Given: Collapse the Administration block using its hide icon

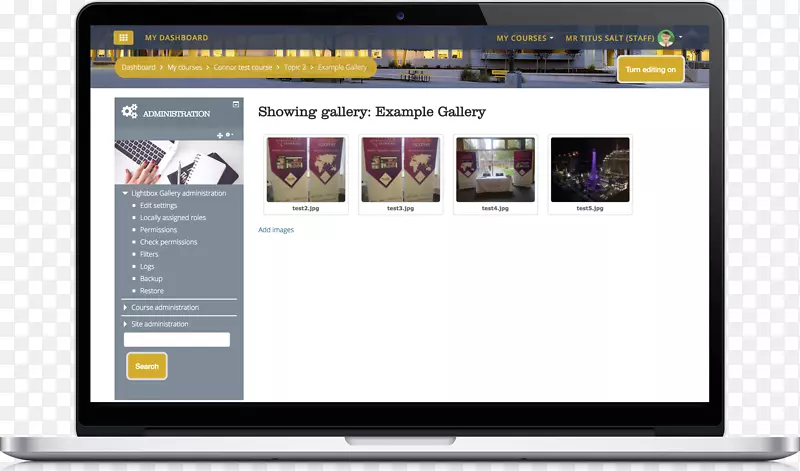Looking at the screenshot, I should (236, 105).
